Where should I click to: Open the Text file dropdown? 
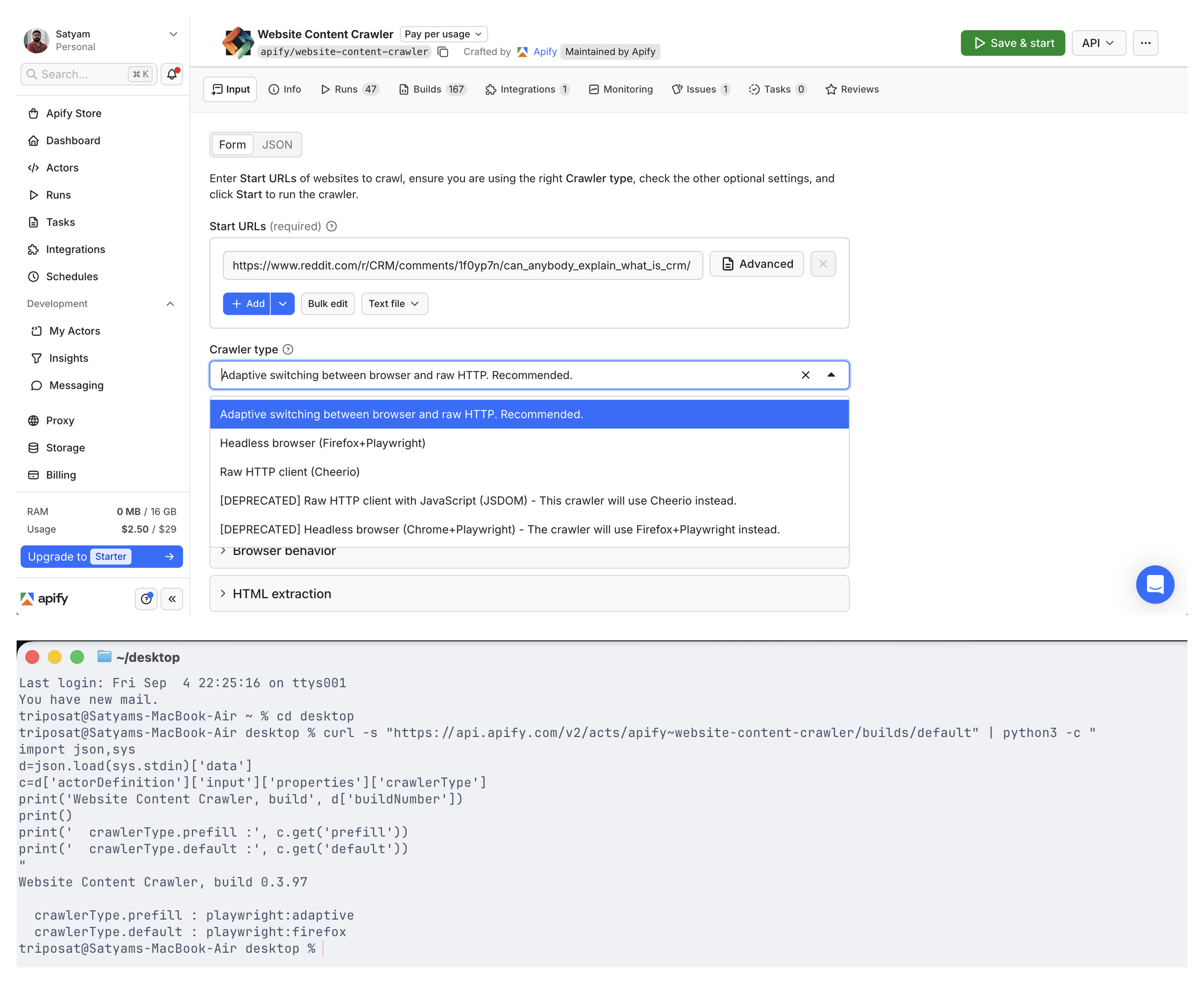(394, 304)
